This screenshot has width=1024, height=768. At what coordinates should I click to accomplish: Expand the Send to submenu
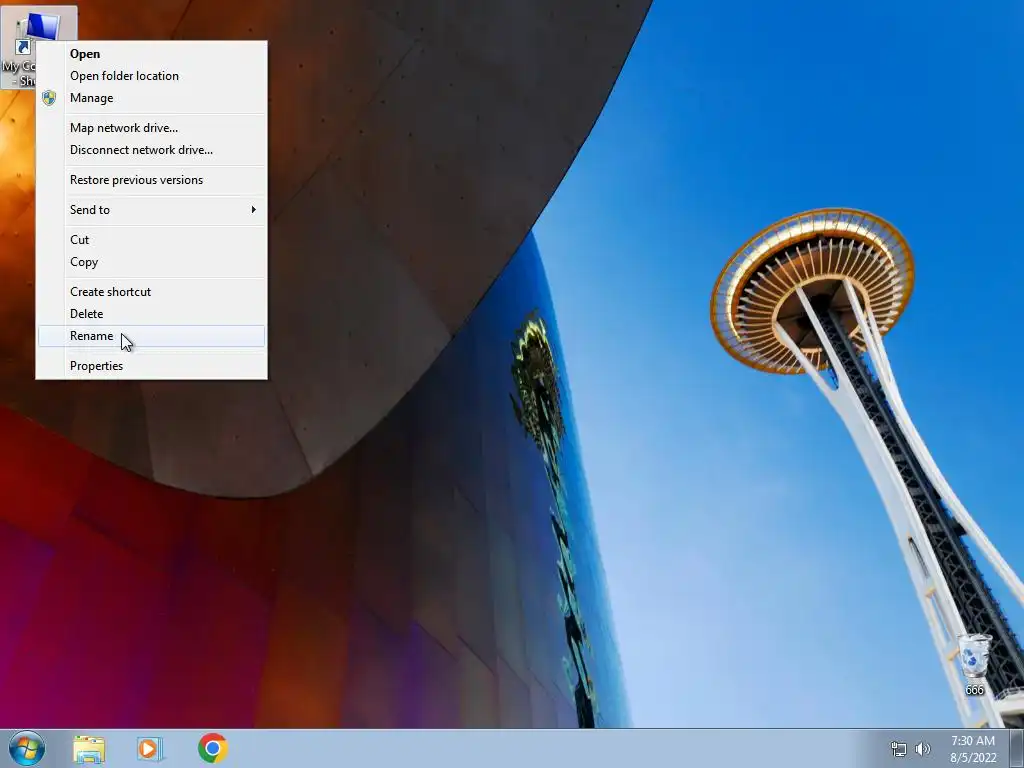152,210
